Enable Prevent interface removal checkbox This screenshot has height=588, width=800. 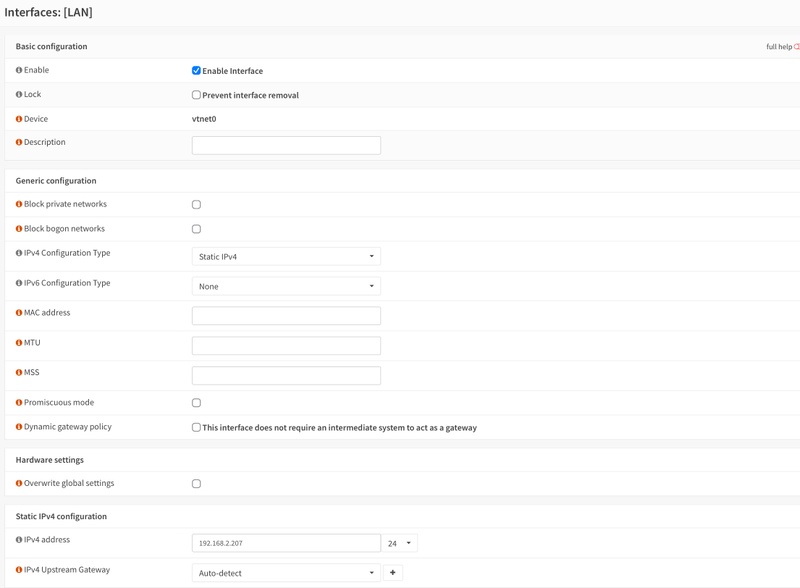196,95
